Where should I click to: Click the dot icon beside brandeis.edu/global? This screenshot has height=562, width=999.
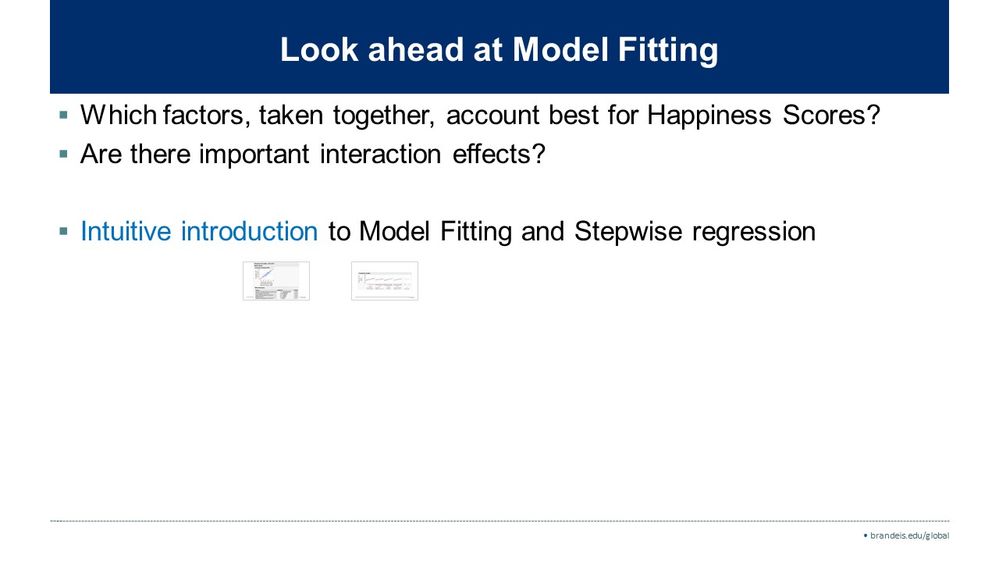pos(865,535)
